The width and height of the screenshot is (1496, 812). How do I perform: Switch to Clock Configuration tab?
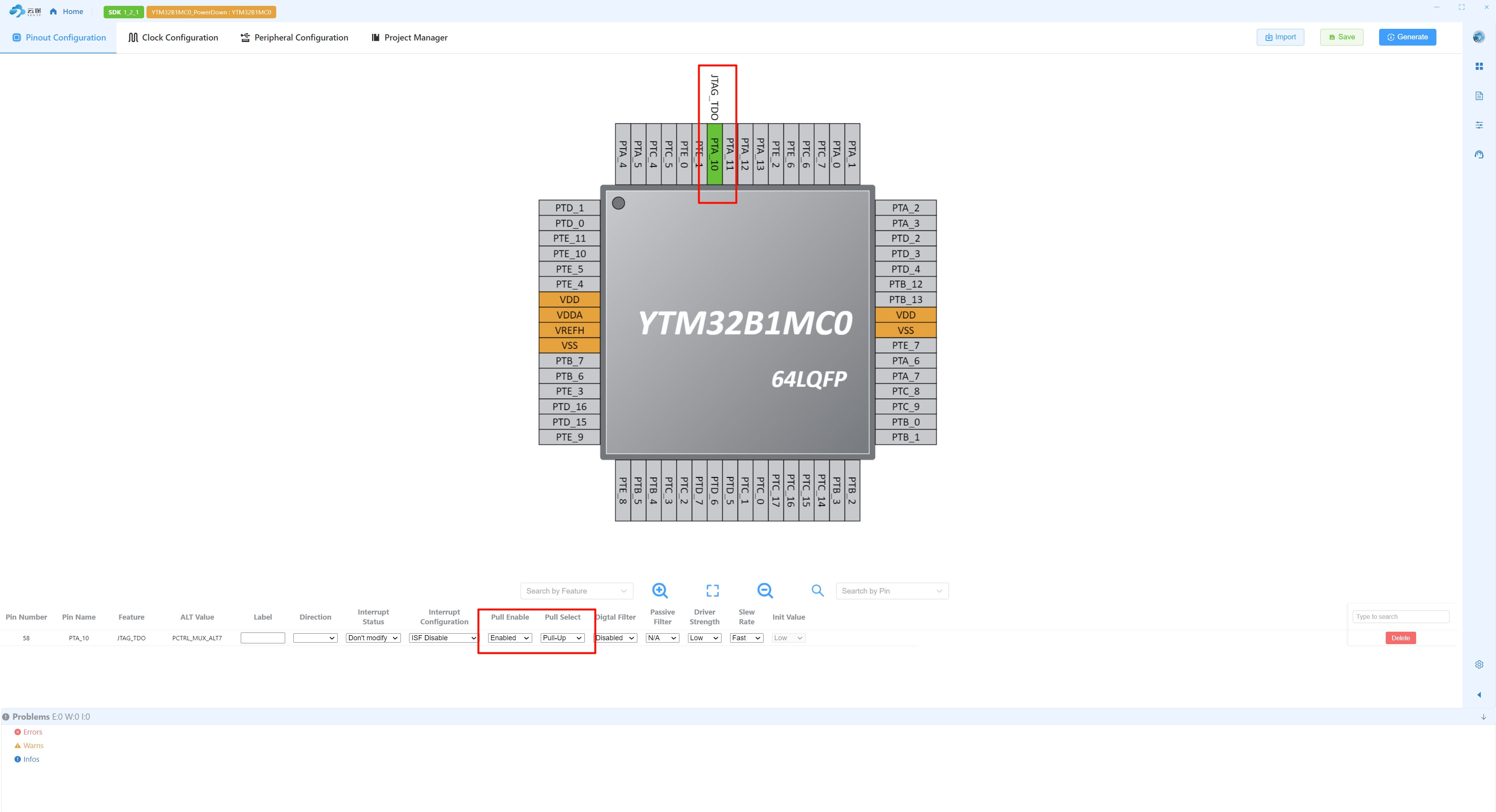(173, 37)
